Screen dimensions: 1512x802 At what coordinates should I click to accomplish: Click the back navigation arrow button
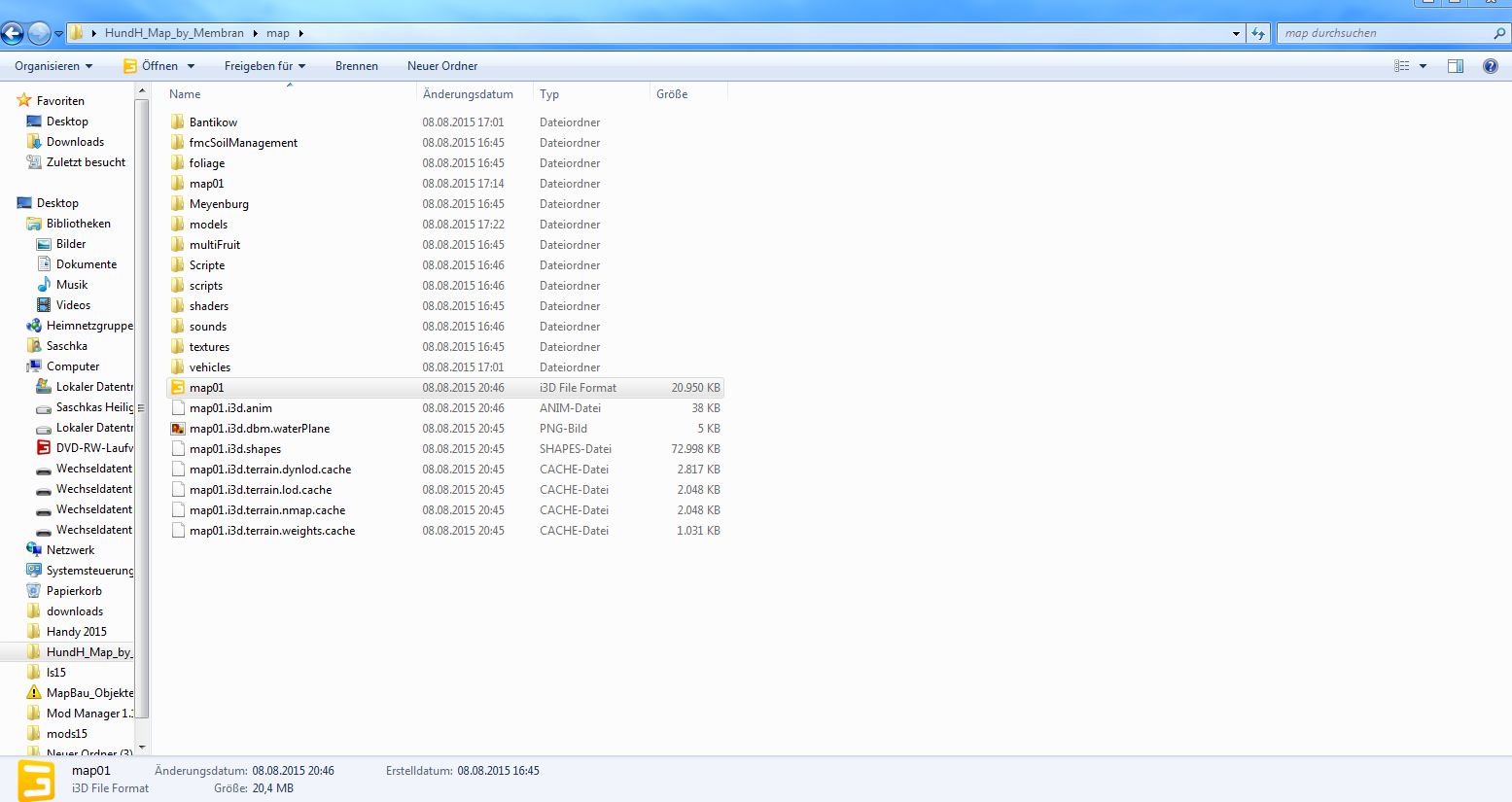pos(13,34)
